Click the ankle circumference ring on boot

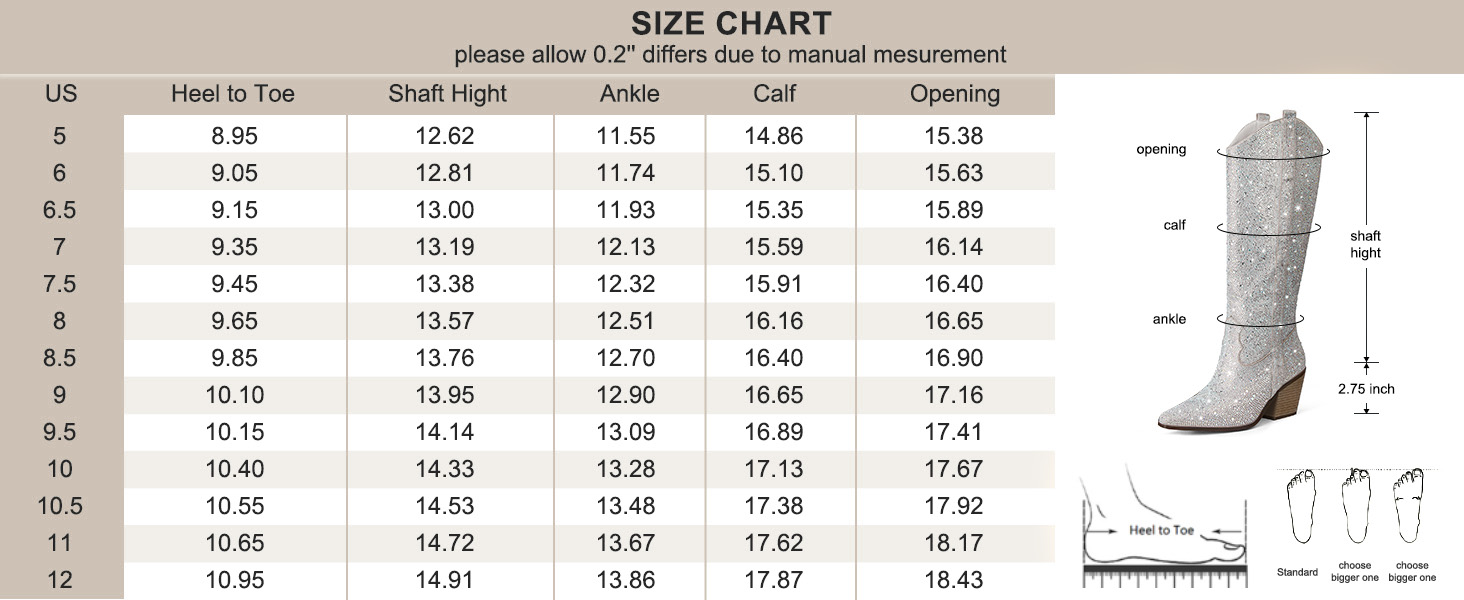pyautogui.click(x=1260, y=319)
